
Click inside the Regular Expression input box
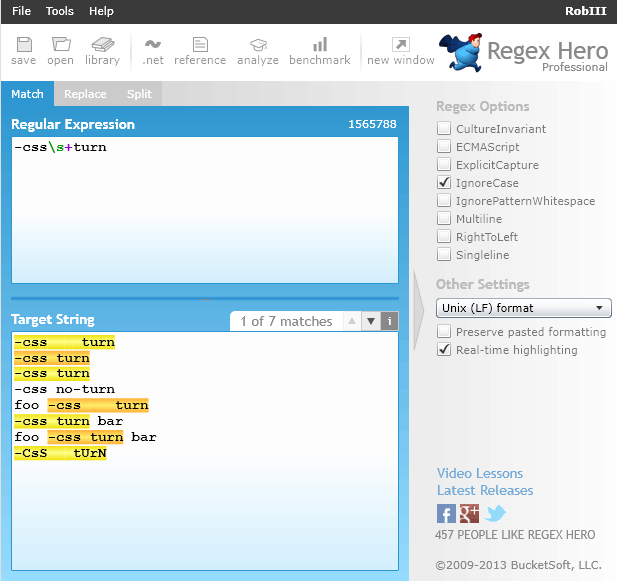click(205, 210)
